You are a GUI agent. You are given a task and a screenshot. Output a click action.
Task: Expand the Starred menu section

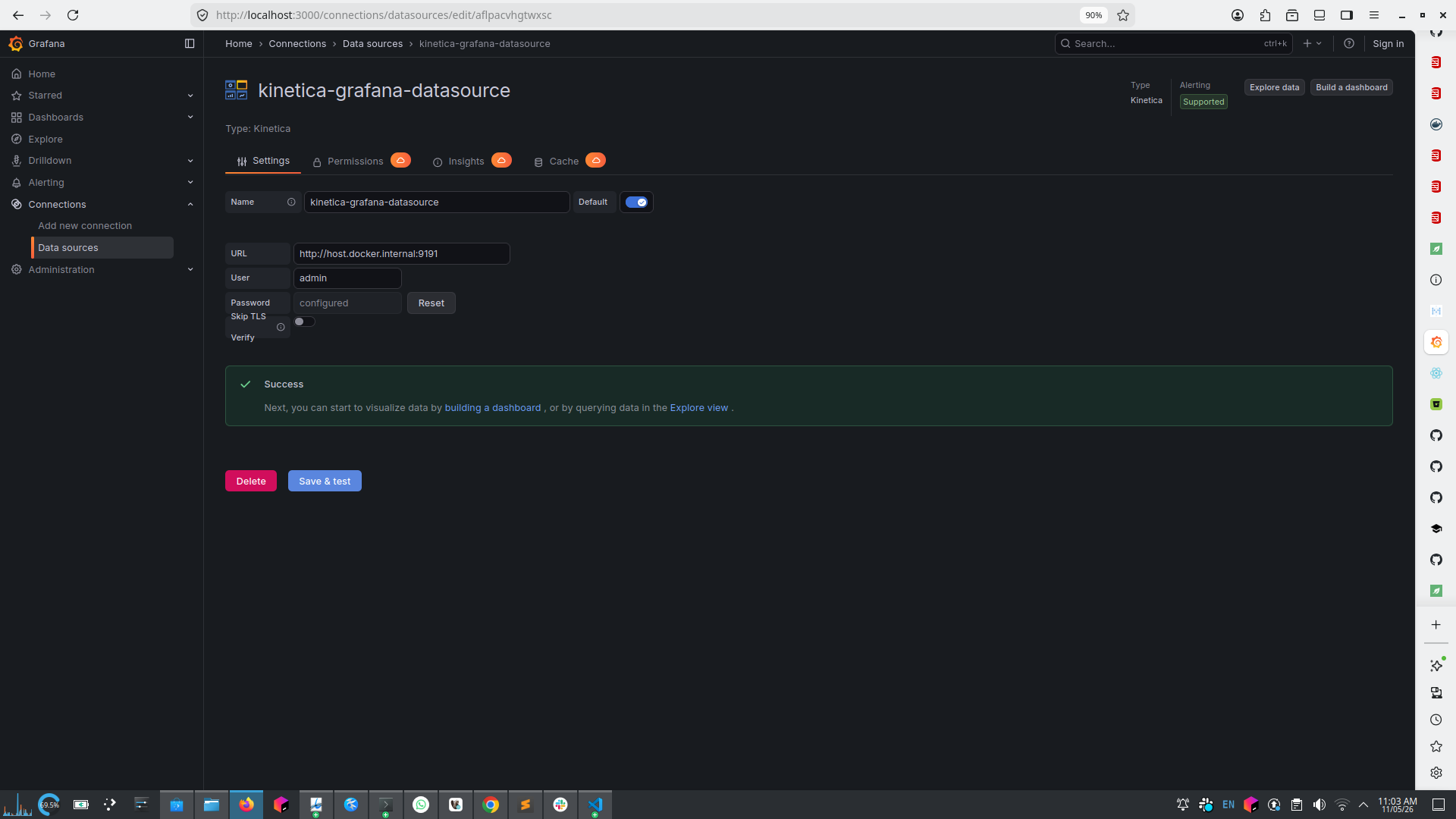[190, 96]
